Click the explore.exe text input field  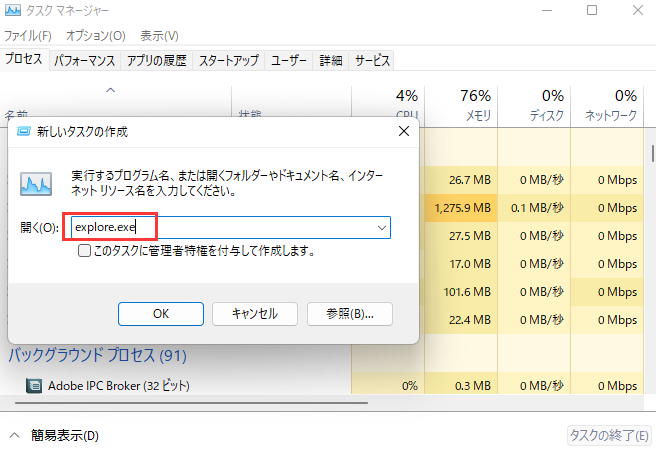point(231,228)
